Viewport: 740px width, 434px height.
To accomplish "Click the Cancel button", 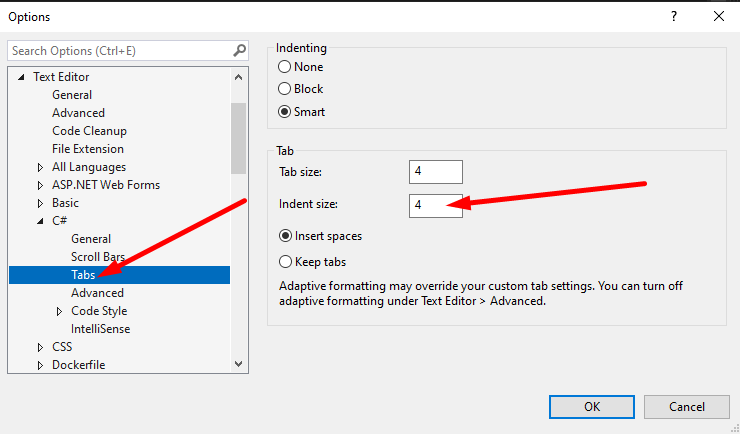I will [686, 407].
